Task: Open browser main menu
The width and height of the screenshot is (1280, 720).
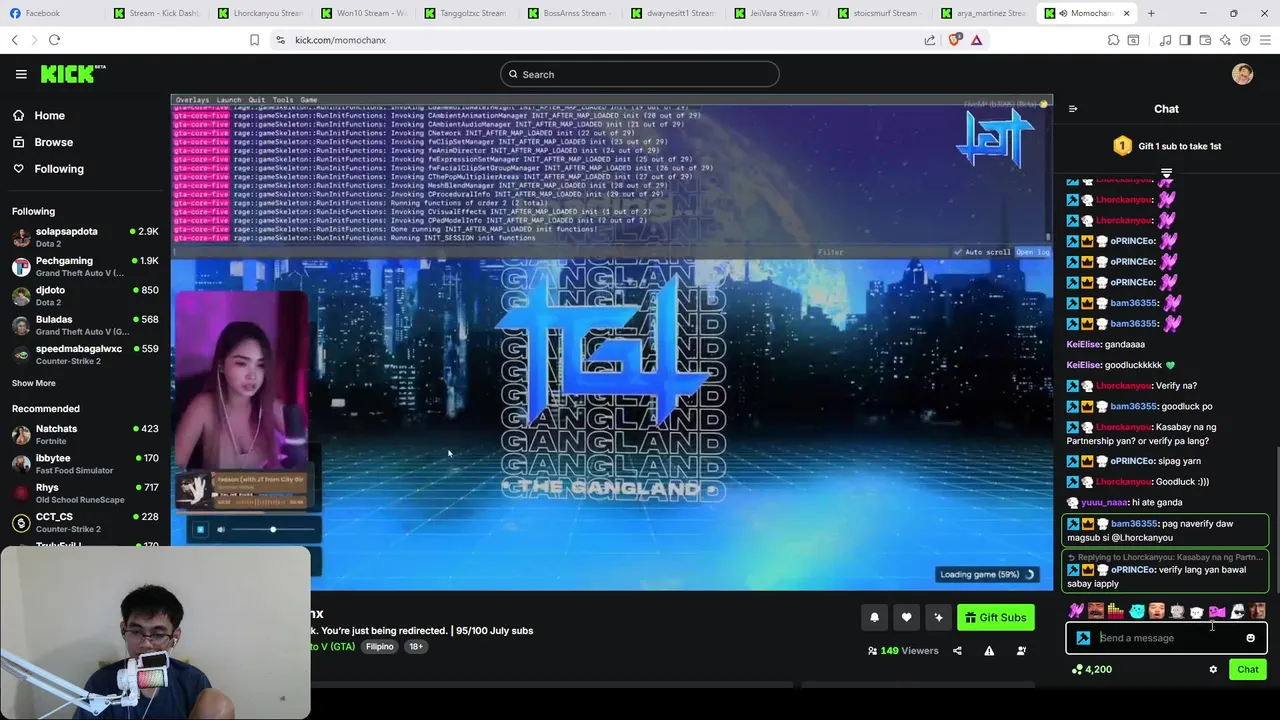Action: [1265, 40]
